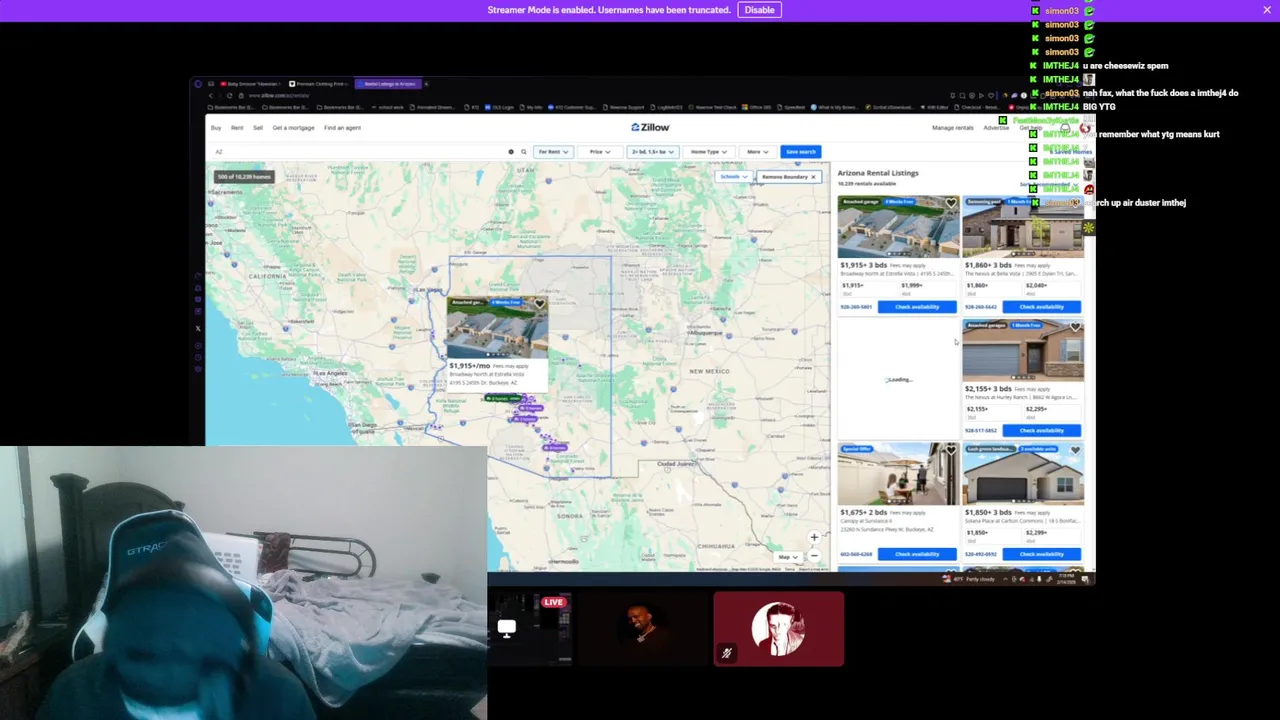Image resolution: width=1280 pixels, height=720 pixels.
Task: Open the Home Type filter dropdown
Action: point(708,152)
